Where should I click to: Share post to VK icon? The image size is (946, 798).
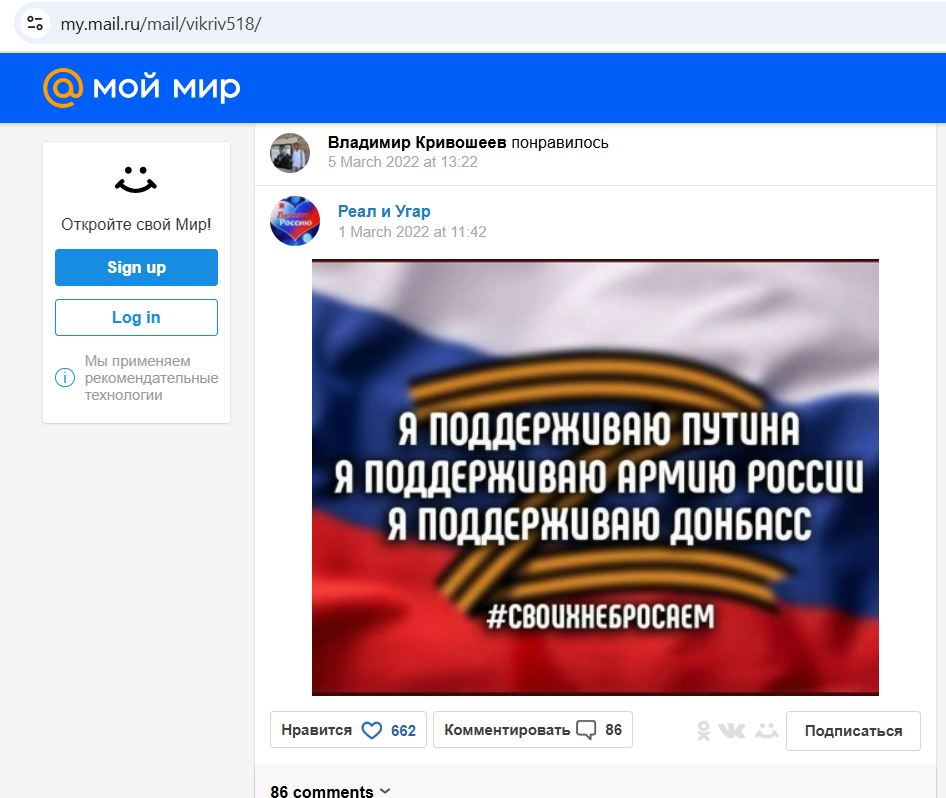(x=732, y=731)
